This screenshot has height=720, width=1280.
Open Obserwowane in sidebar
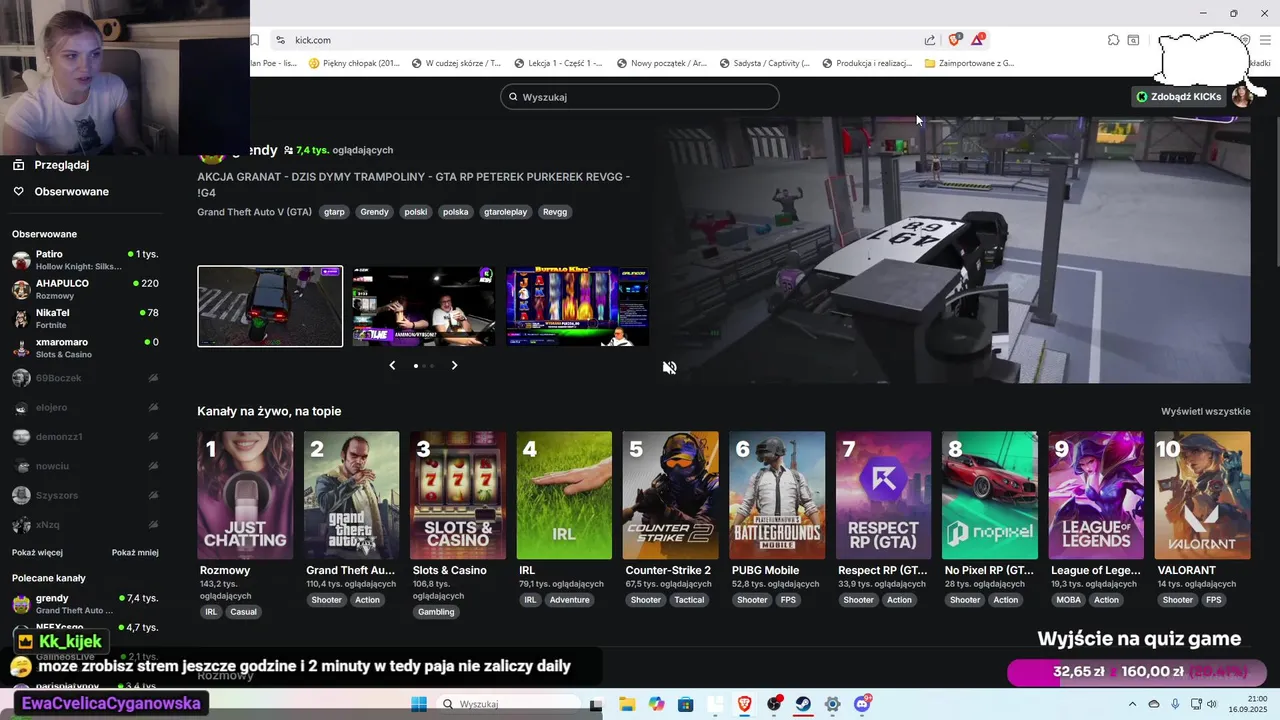[72, 191]
